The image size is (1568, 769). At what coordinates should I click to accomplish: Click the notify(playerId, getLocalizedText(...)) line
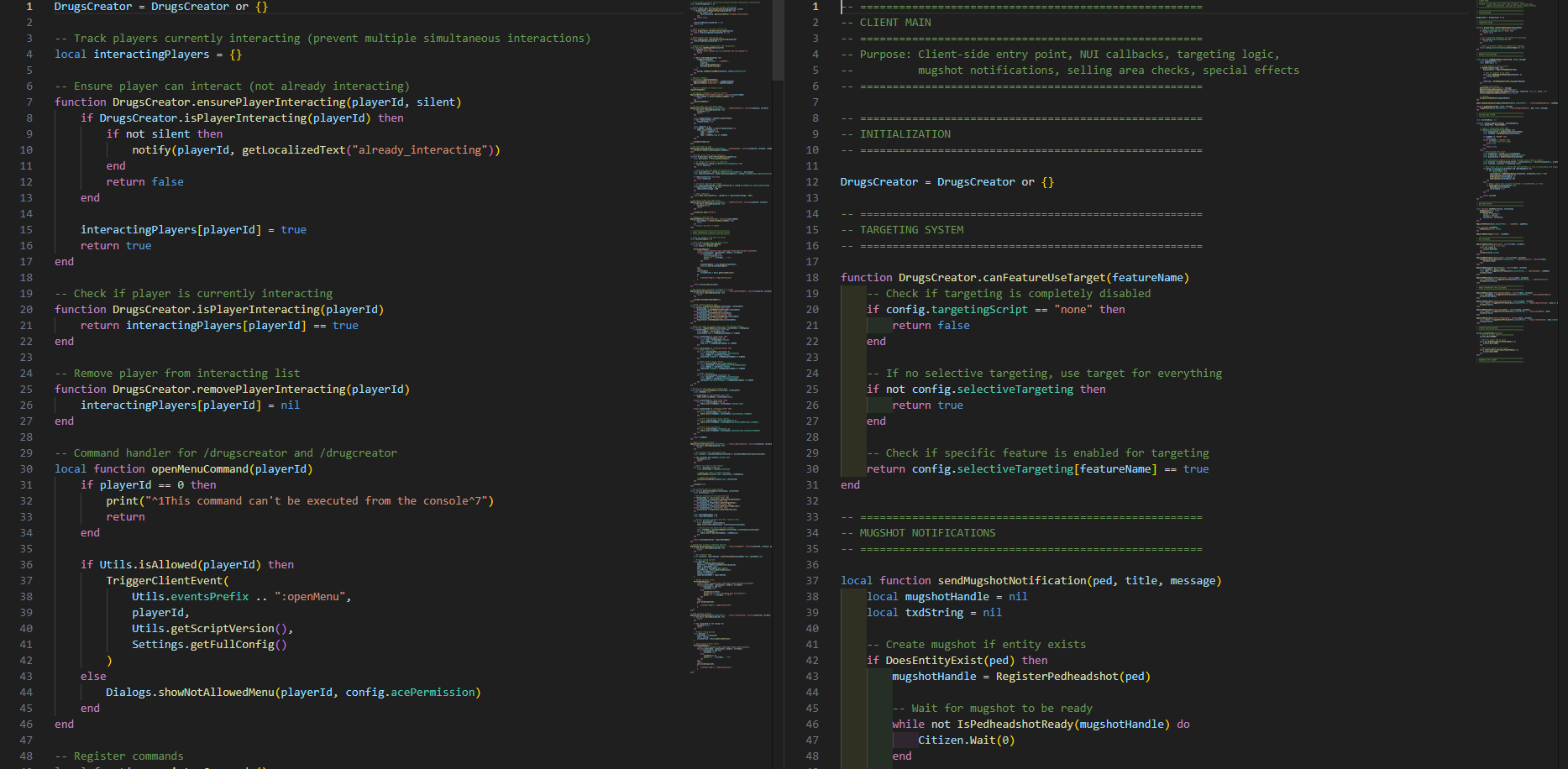316,150
